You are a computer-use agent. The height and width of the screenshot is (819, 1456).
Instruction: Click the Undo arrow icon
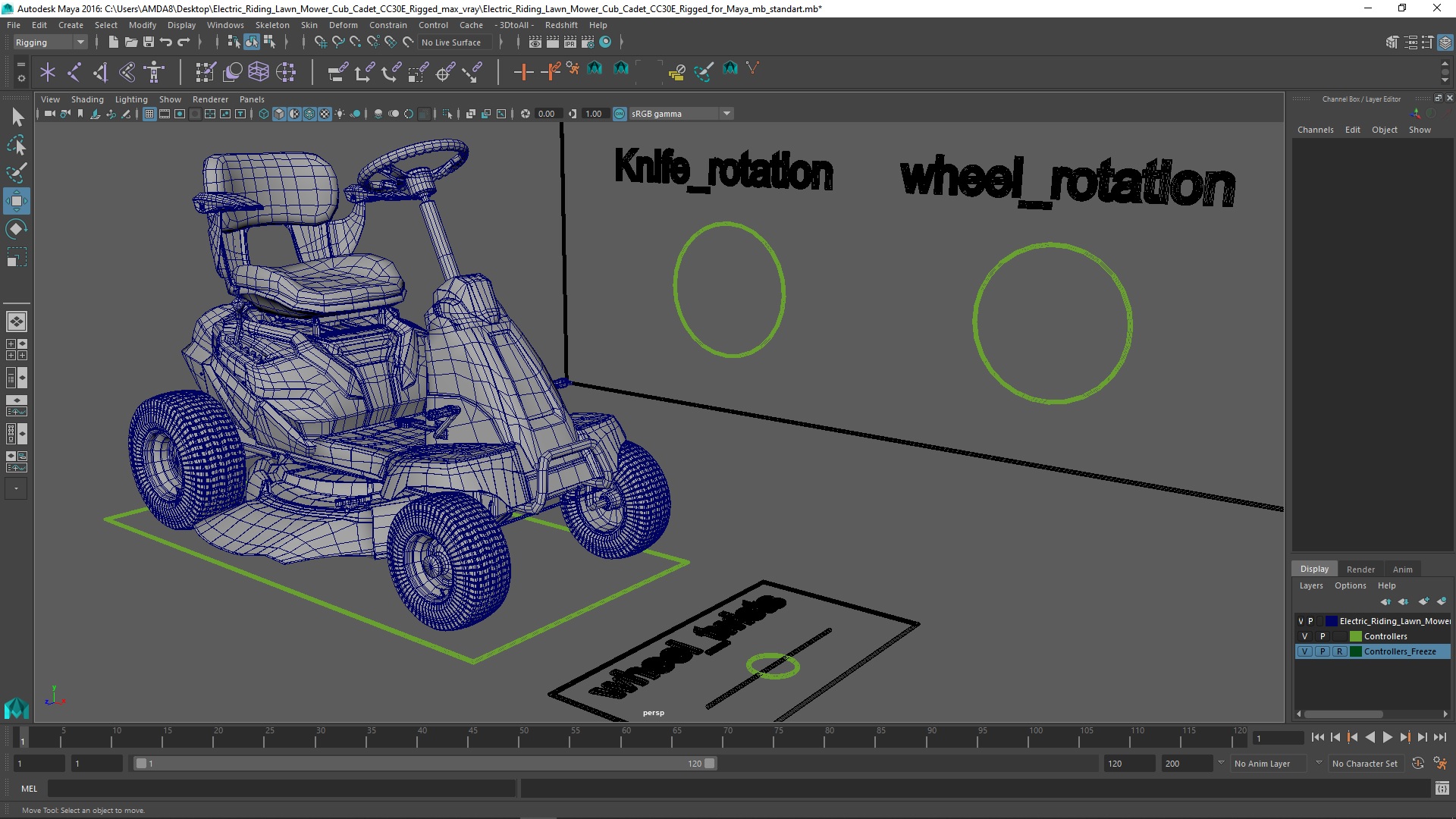[x=166, y=42]
